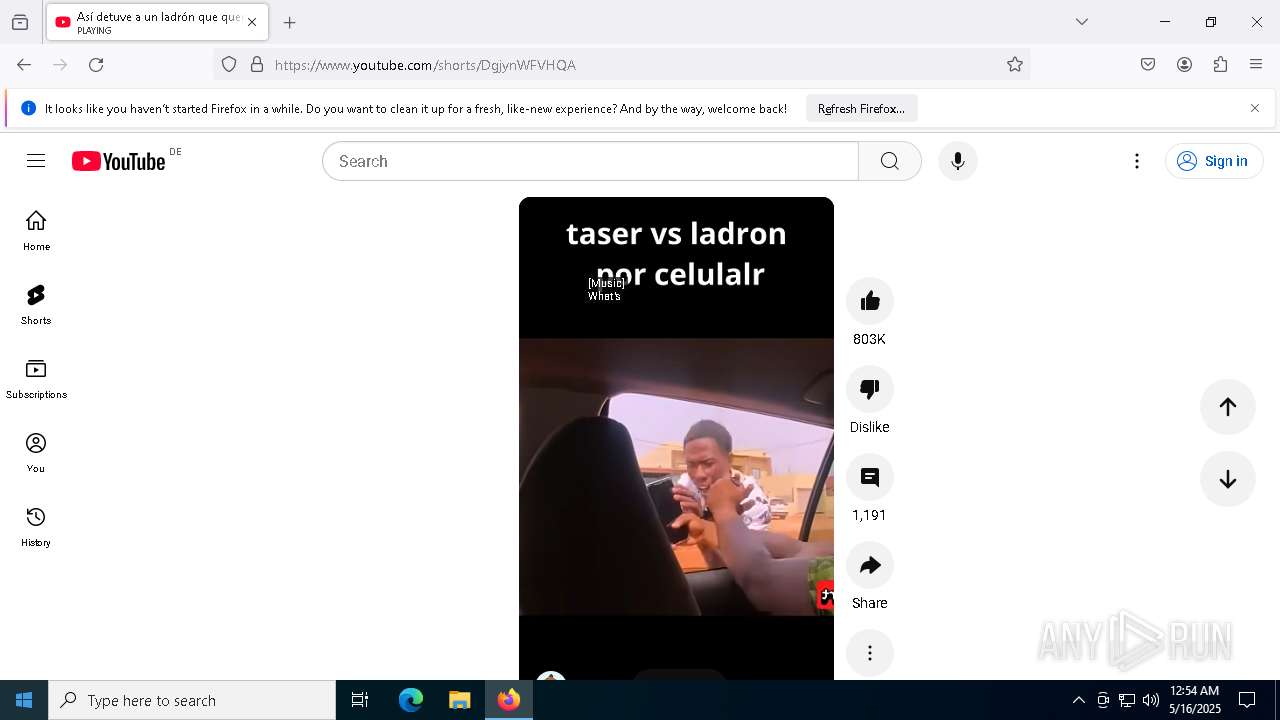1280x720 pixels.
Task: Click the Firefox back arrow
Action: tap(24, 65)
